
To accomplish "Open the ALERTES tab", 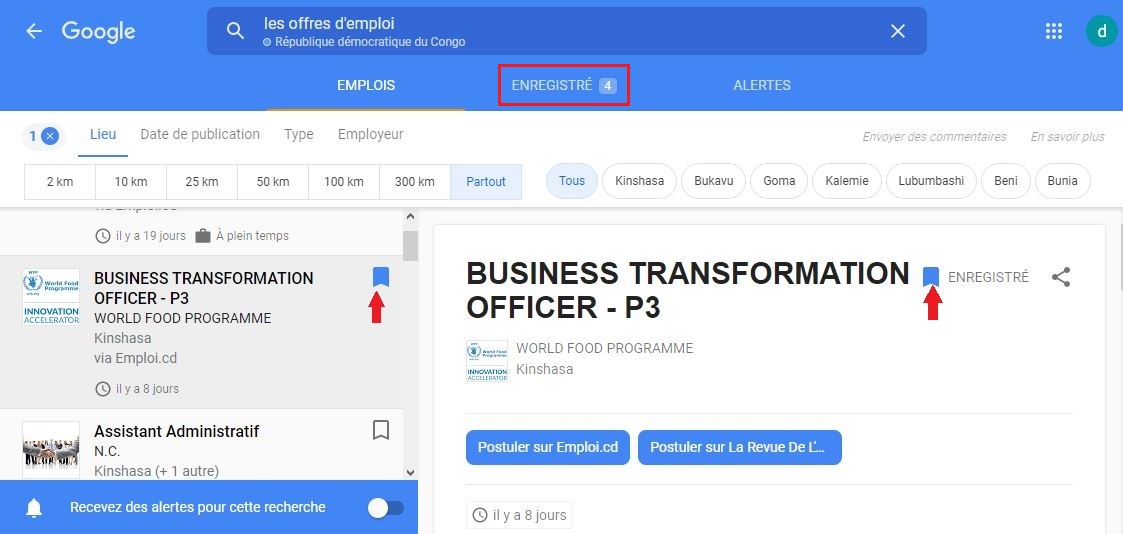I will point(762,85).
